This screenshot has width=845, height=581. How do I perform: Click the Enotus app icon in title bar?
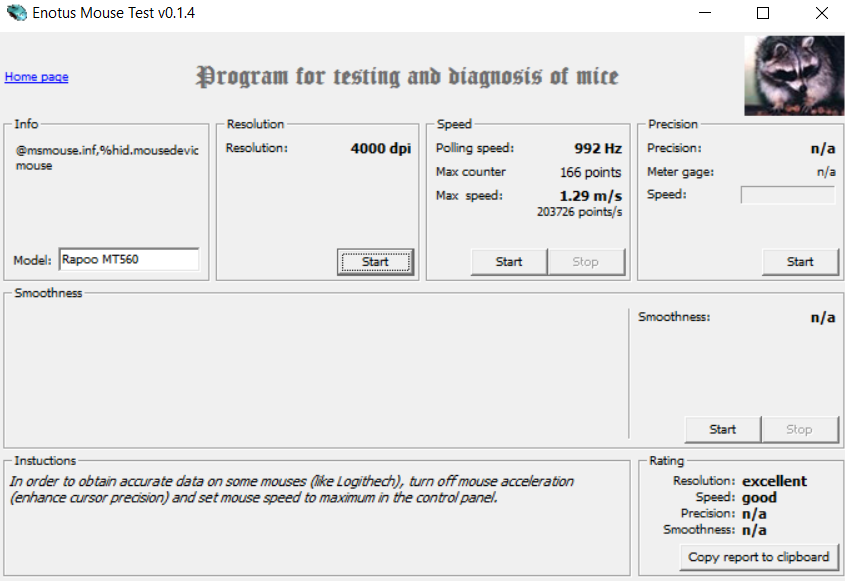click(17, 12)
